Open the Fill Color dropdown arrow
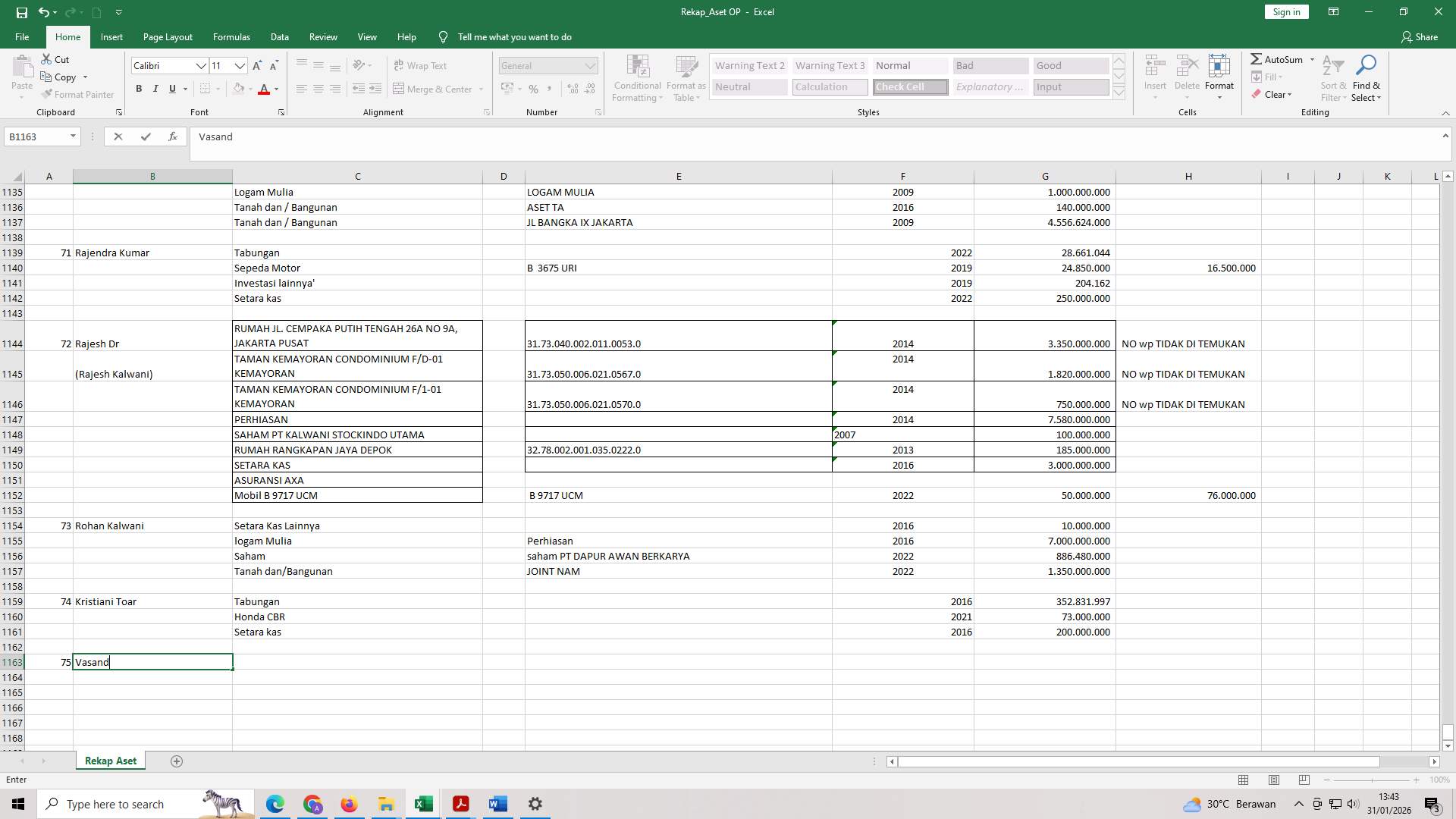The width and height of the screenshot is (1456, 819). [x=250, y=89]
